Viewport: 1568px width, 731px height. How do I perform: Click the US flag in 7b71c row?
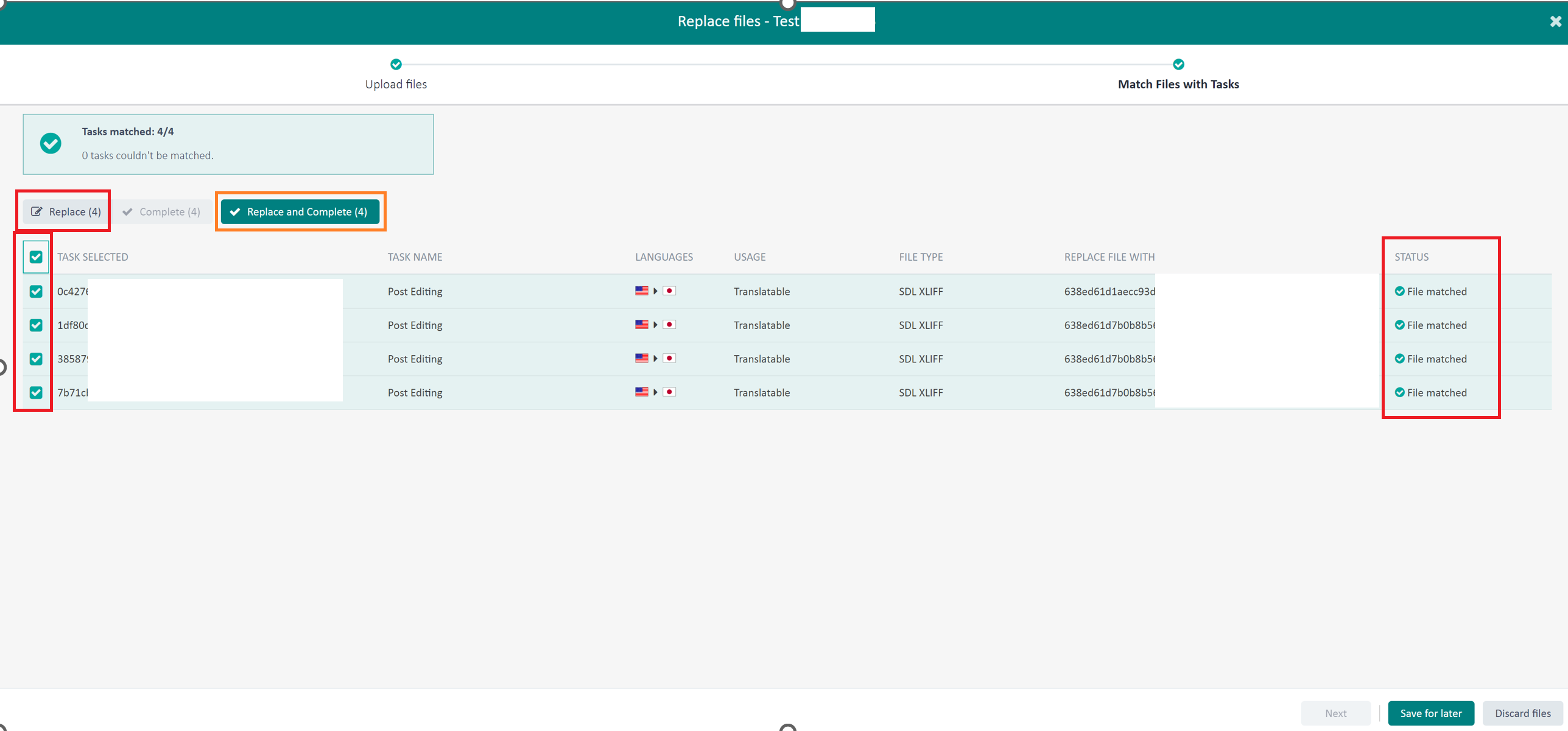click(641, 392)
